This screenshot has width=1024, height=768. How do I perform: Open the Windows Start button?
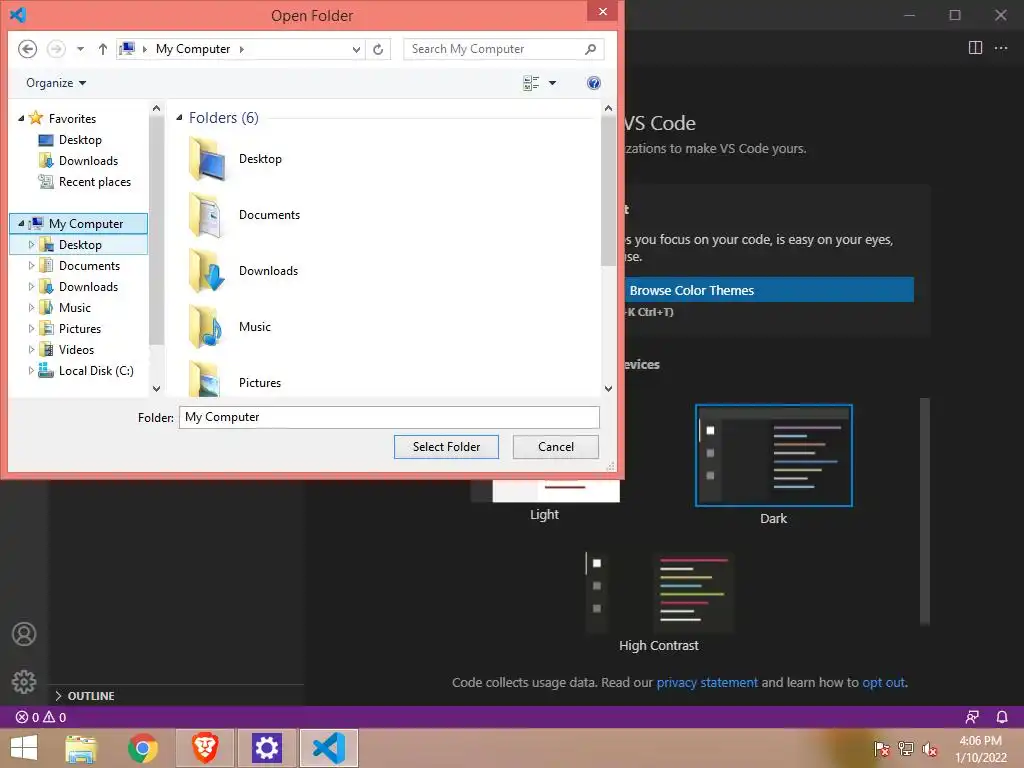click(x=24, y=748)
